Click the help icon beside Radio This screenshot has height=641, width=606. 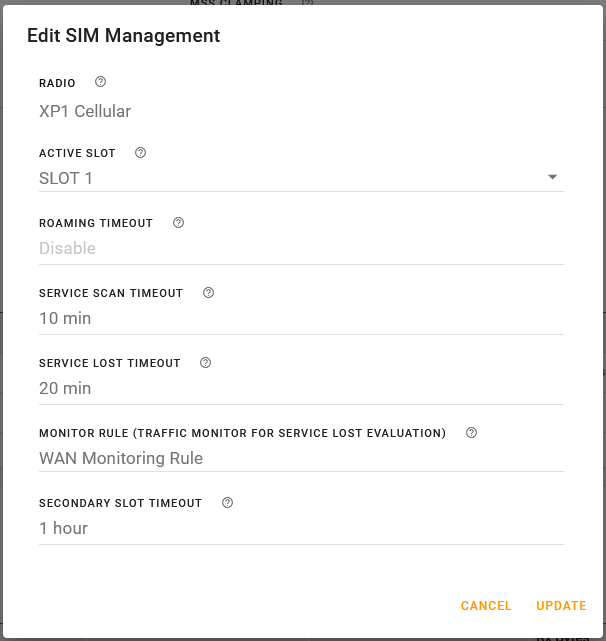point(100,83)
